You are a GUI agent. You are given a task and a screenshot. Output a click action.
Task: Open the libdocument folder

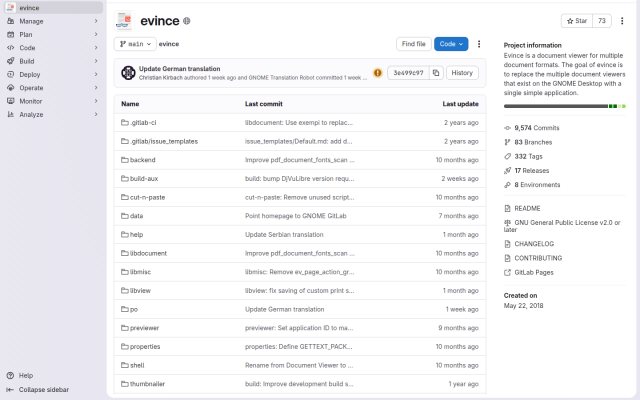[x=148, y=253]
